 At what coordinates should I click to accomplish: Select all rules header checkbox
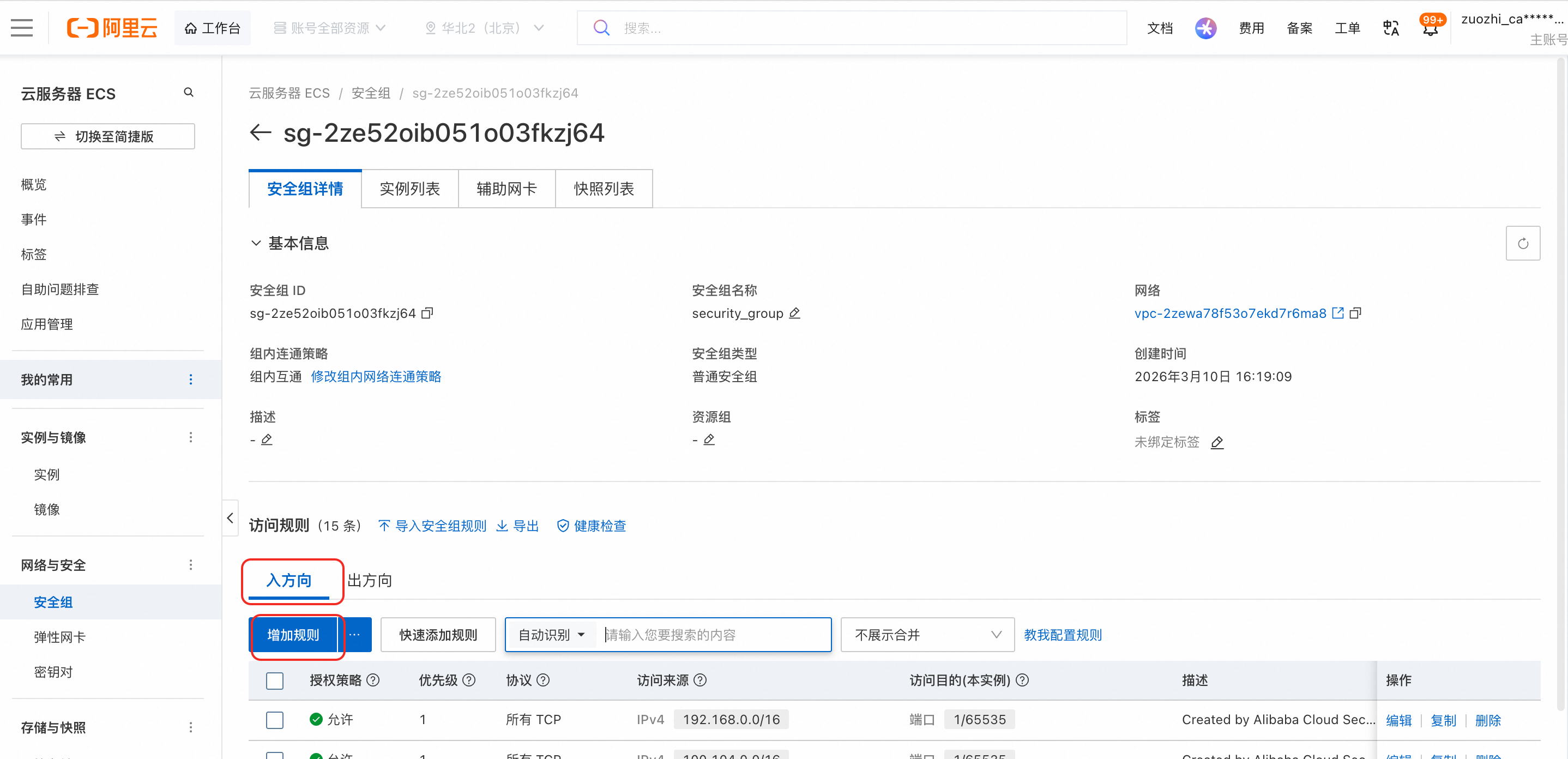[275, 680]
